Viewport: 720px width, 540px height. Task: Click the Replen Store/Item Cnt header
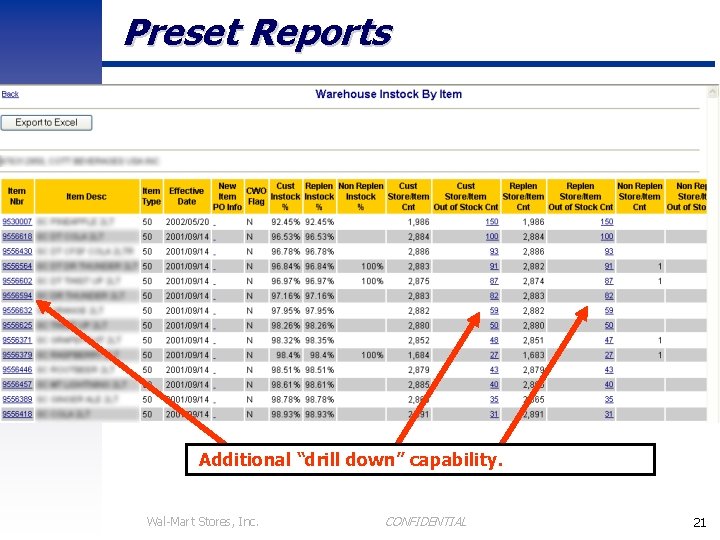click(x=523, y=197)
